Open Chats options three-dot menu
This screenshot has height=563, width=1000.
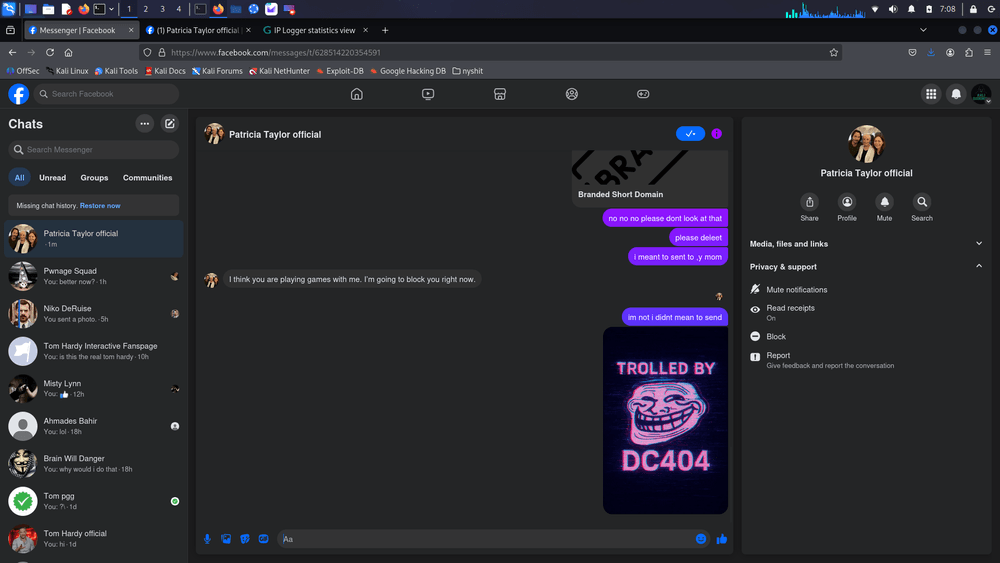click(145, 124)
